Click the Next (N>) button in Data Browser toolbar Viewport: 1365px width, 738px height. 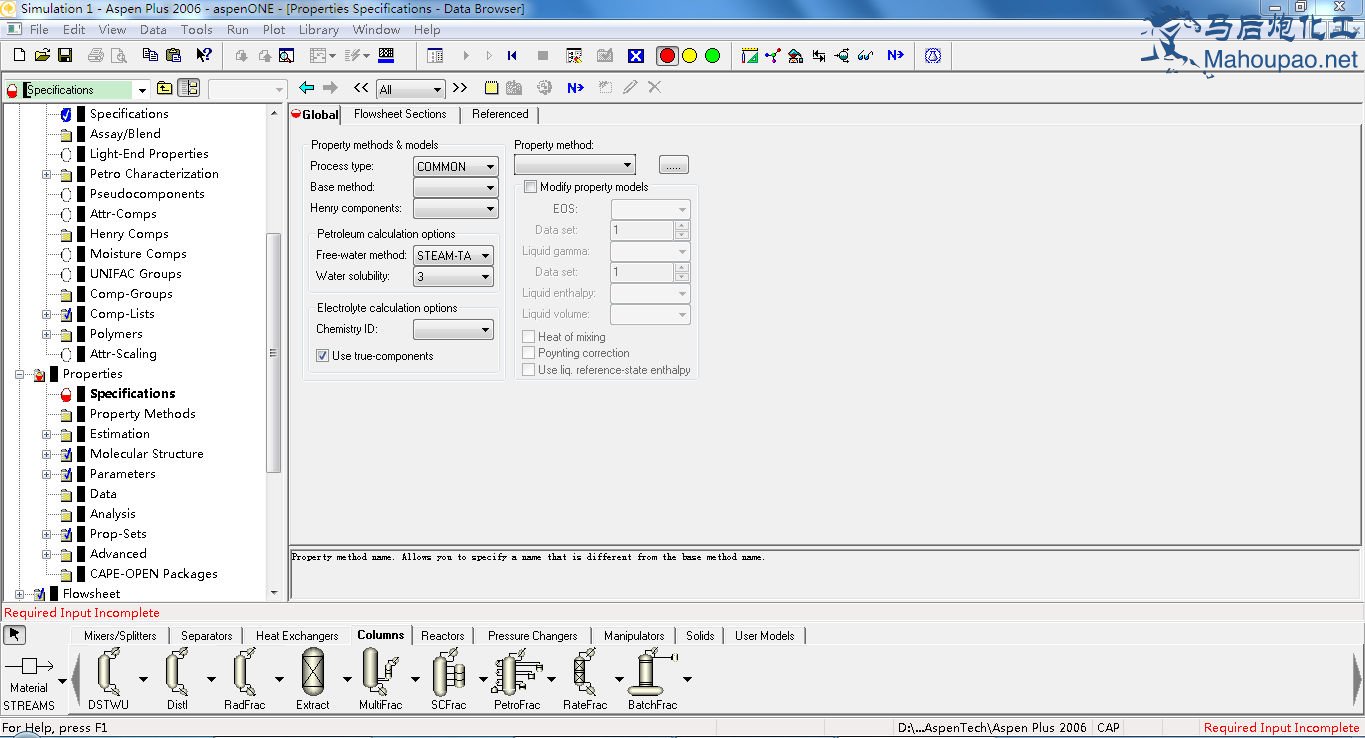(x=575, y=88)
